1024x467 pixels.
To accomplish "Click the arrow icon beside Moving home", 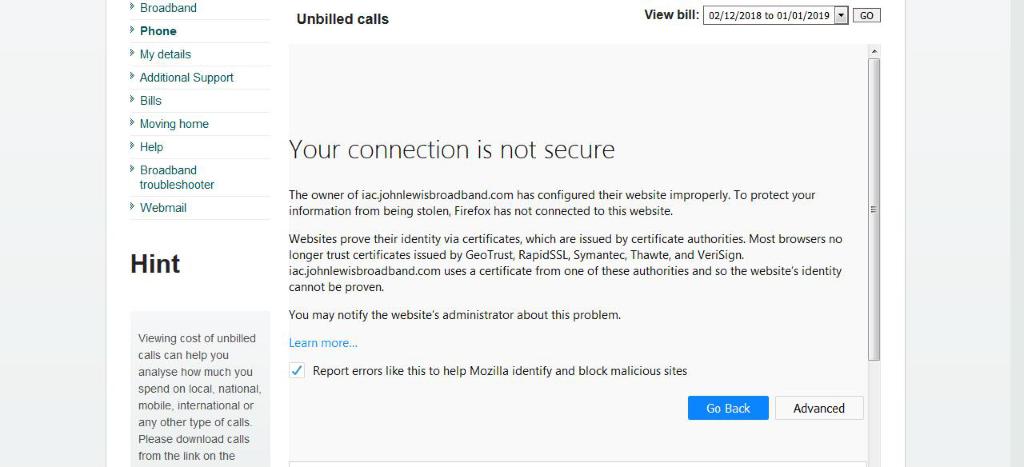I will [x=132, y=123].
